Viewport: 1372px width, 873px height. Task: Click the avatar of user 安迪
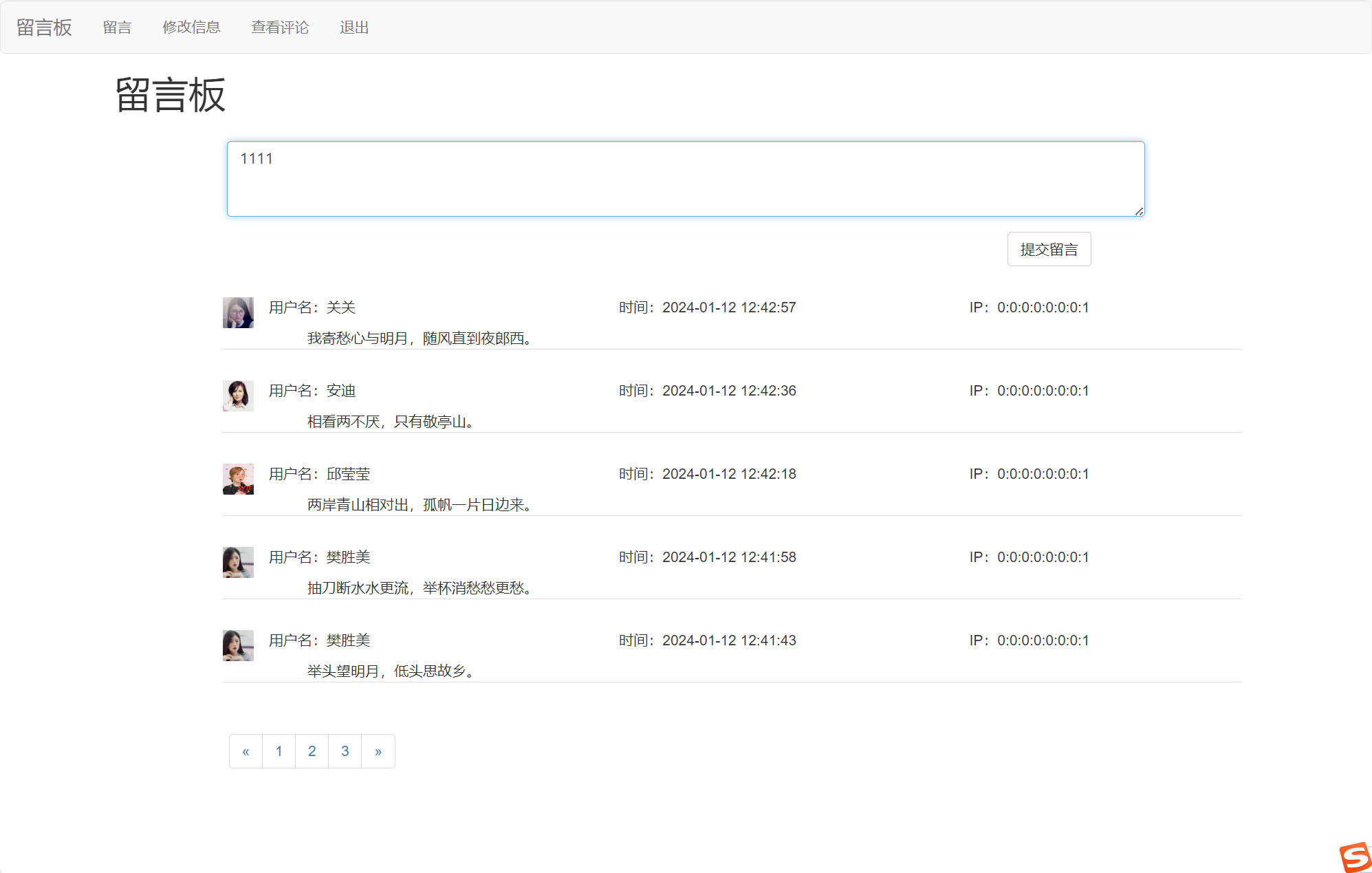[238, 396]
